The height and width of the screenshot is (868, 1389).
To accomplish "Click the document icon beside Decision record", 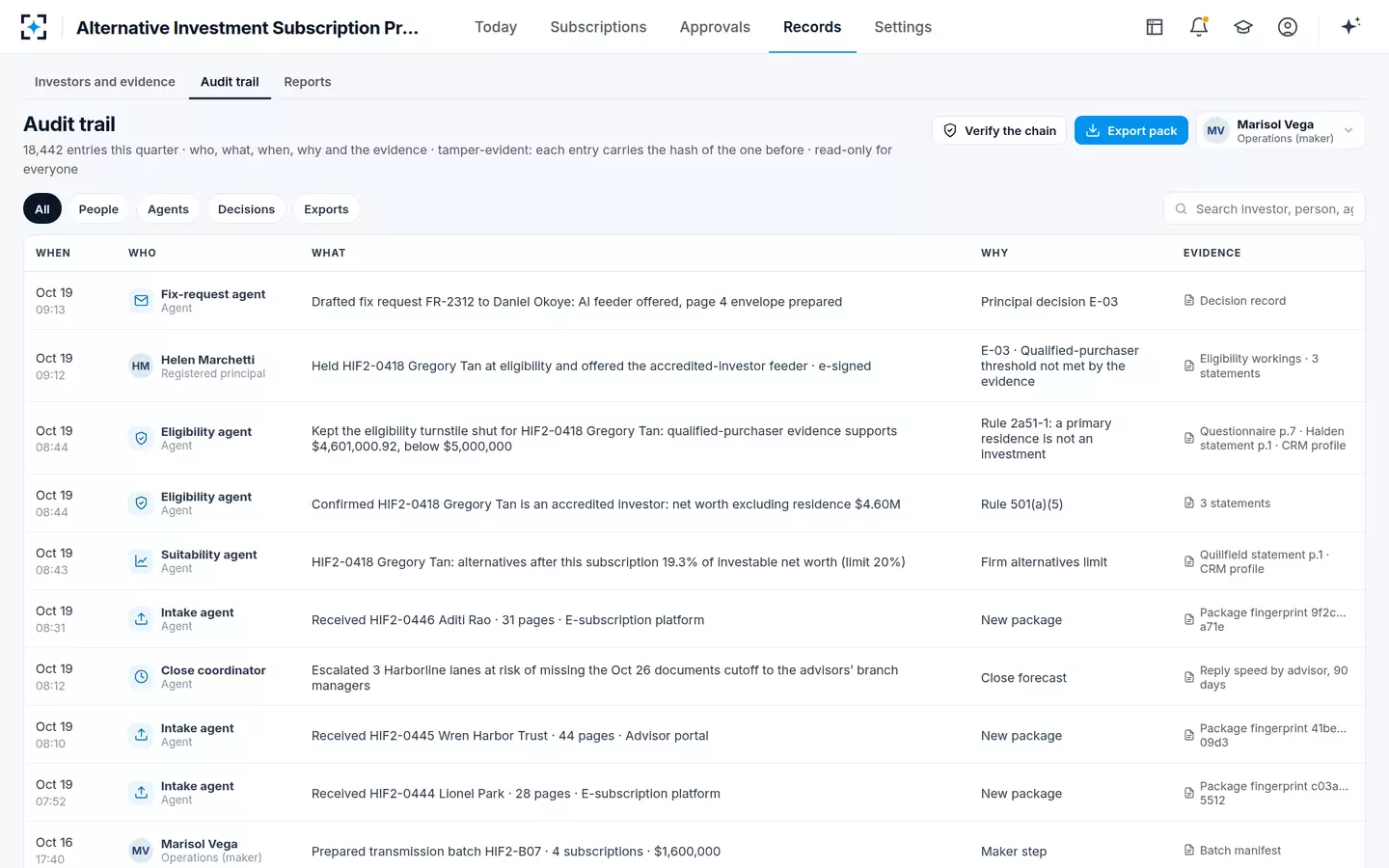I will tap(1189, 301).
